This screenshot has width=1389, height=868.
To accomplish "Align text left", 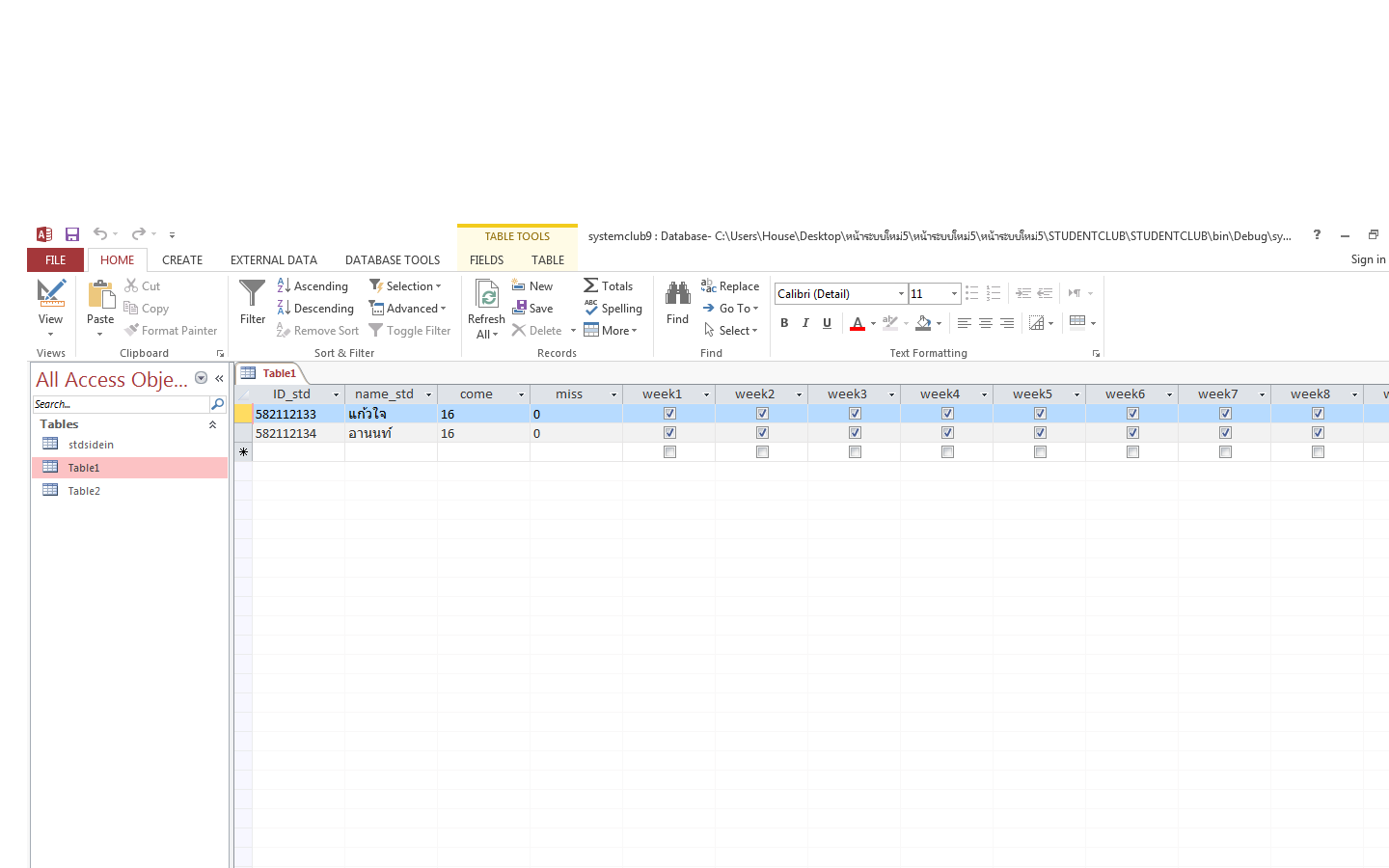I will coord(964,323).
